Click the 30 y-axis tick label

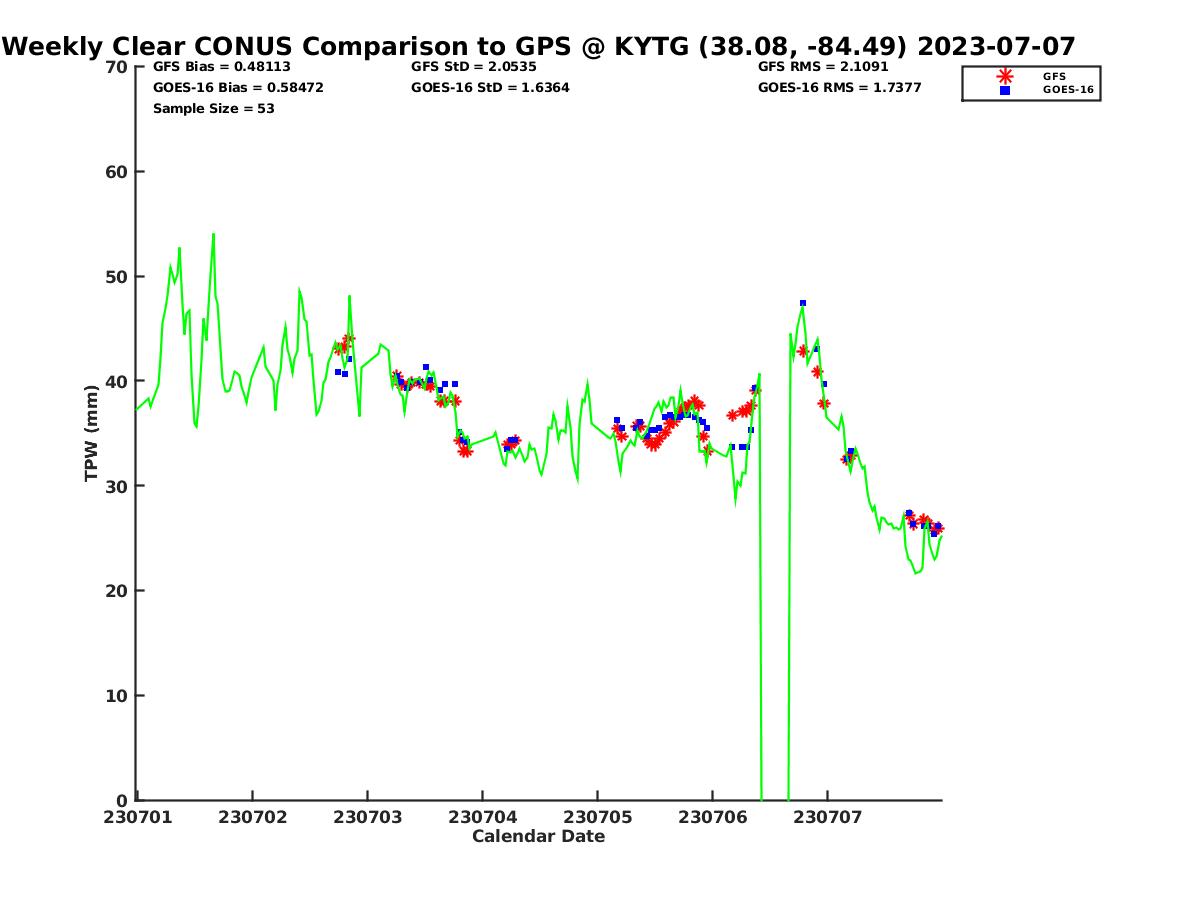117,486
